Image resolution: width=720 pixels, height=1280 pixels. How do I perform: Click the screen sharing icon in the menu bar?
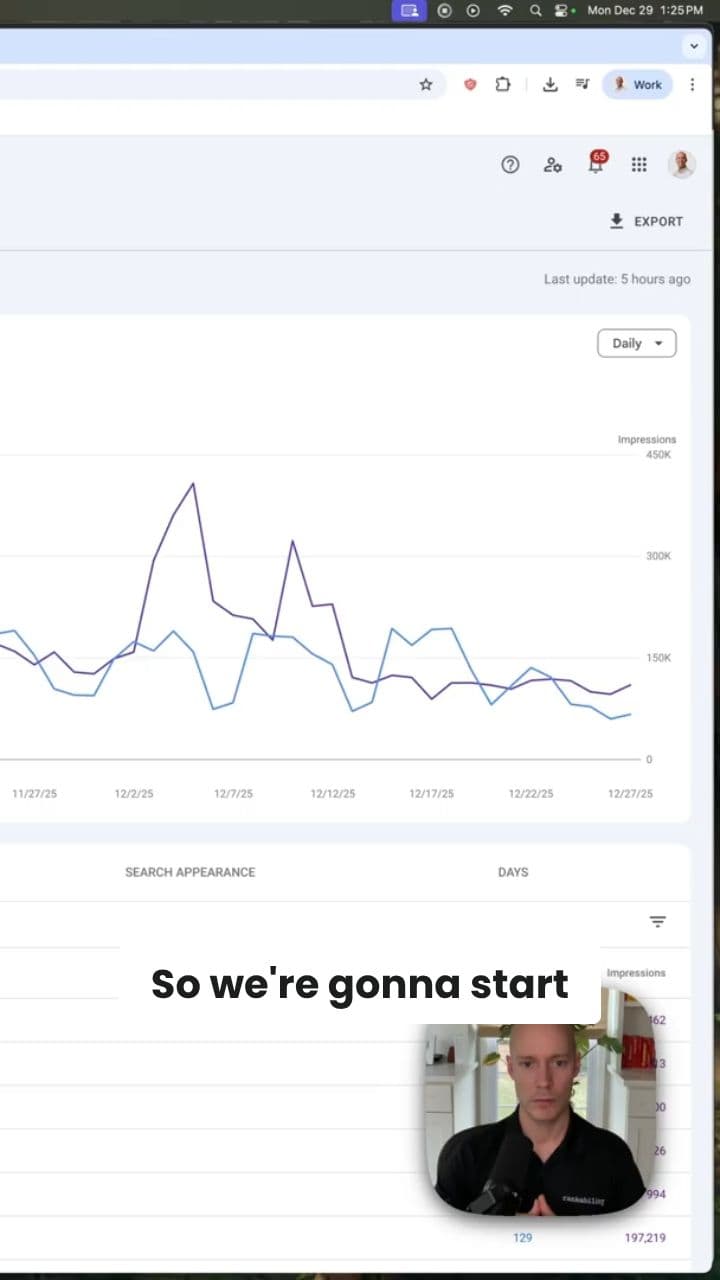(409, 11)
